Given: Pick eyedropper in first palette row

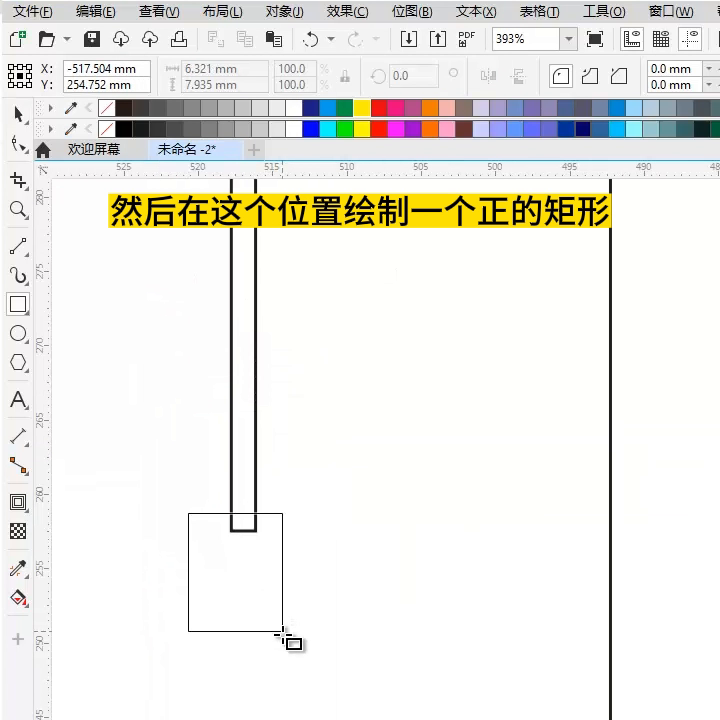Looking at the screenshot, I should pos(71,108).
